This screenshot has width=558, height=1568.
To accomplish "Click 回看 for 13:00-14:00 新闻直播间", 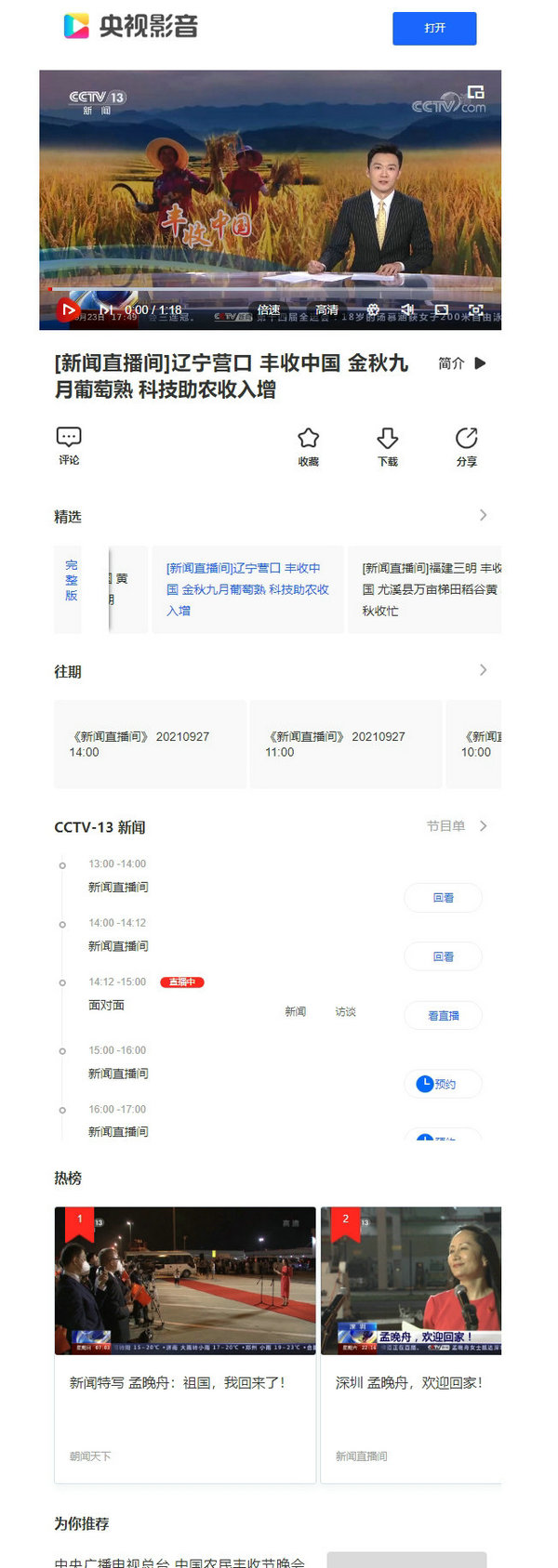I will click(443, 898).
